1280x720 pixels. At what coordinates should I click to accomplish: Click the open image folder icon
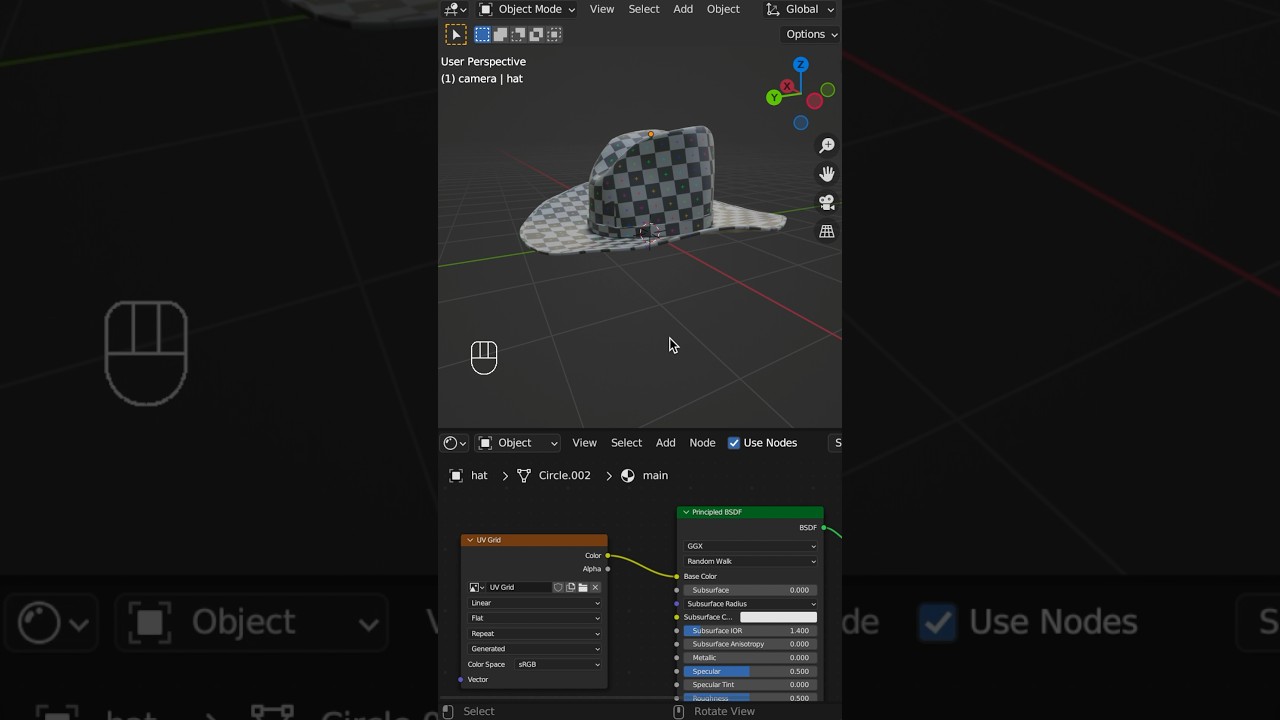583,588
